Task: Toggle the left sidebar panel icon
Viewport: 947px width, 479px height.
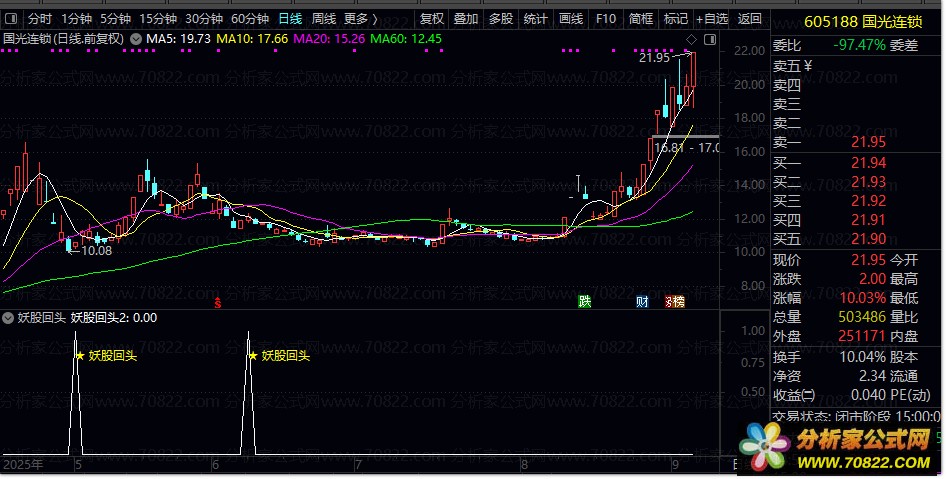Action: pos(11,19)
